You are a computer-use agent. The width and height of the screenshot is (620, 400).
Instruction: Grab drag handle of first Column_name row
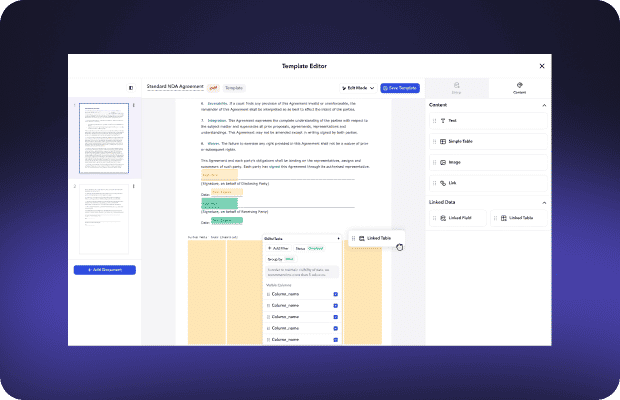click(268, 294)
